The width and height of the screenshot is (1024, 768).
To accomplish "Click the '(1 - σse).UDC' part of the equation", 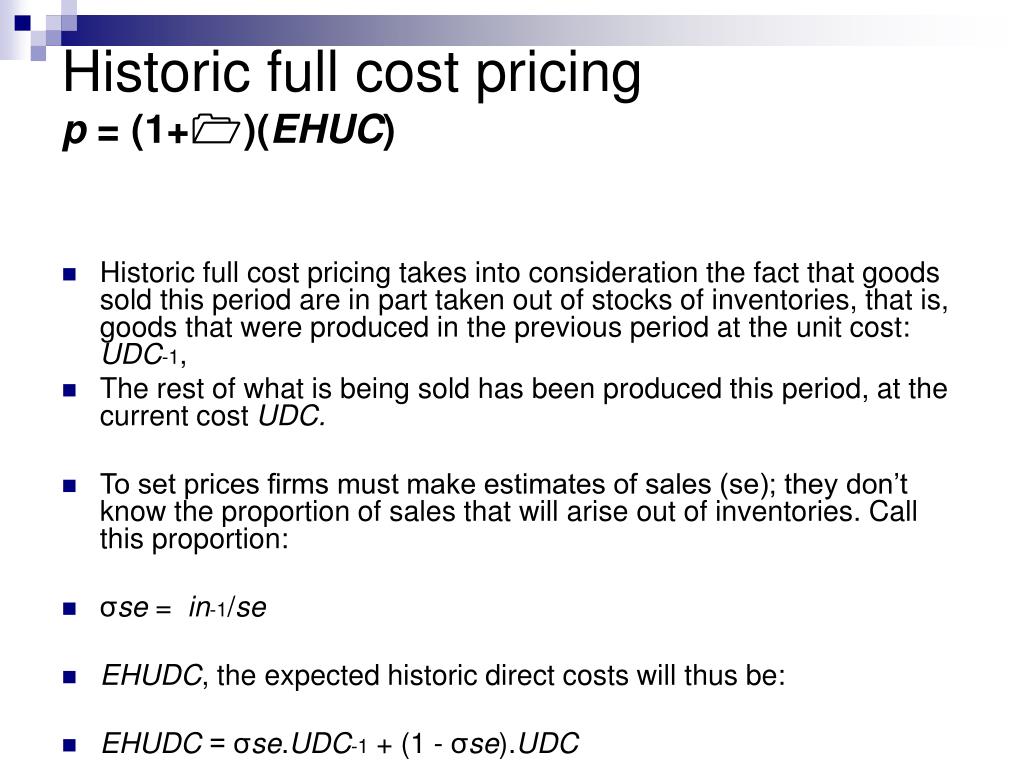I will (x=490, y=744).
